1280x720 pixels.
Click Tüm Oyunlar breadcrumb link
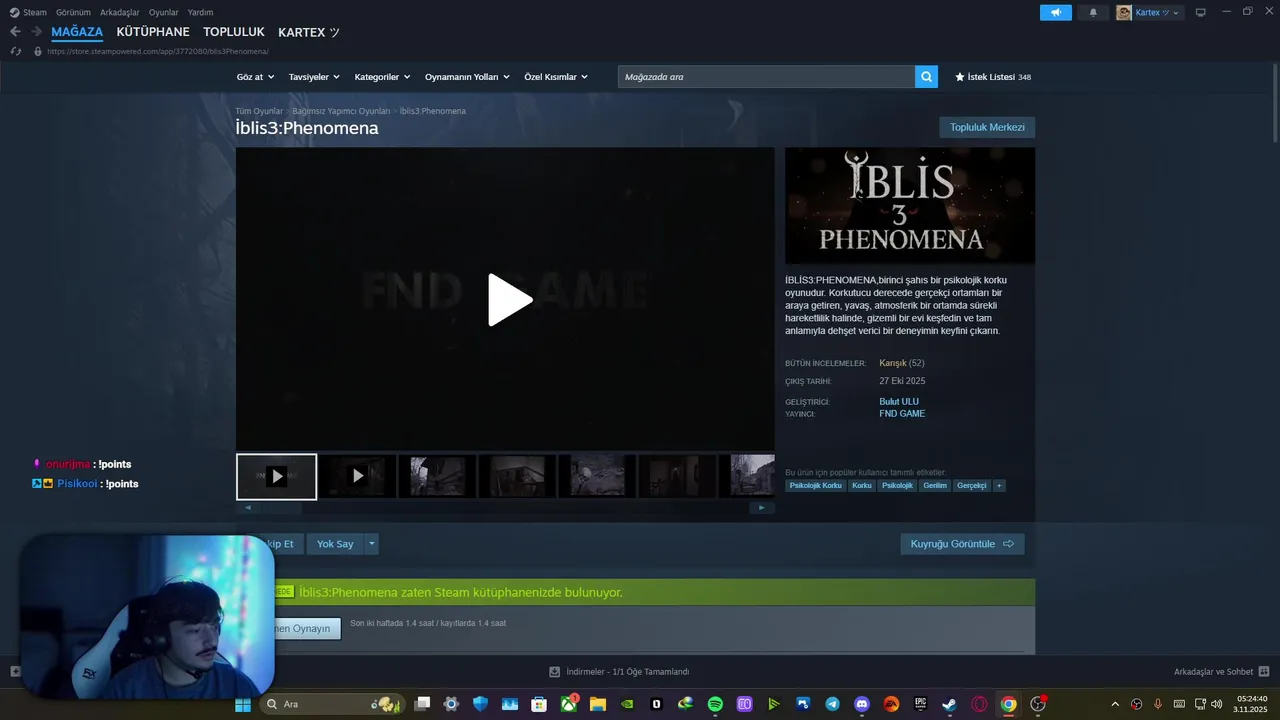click(259, 111)
